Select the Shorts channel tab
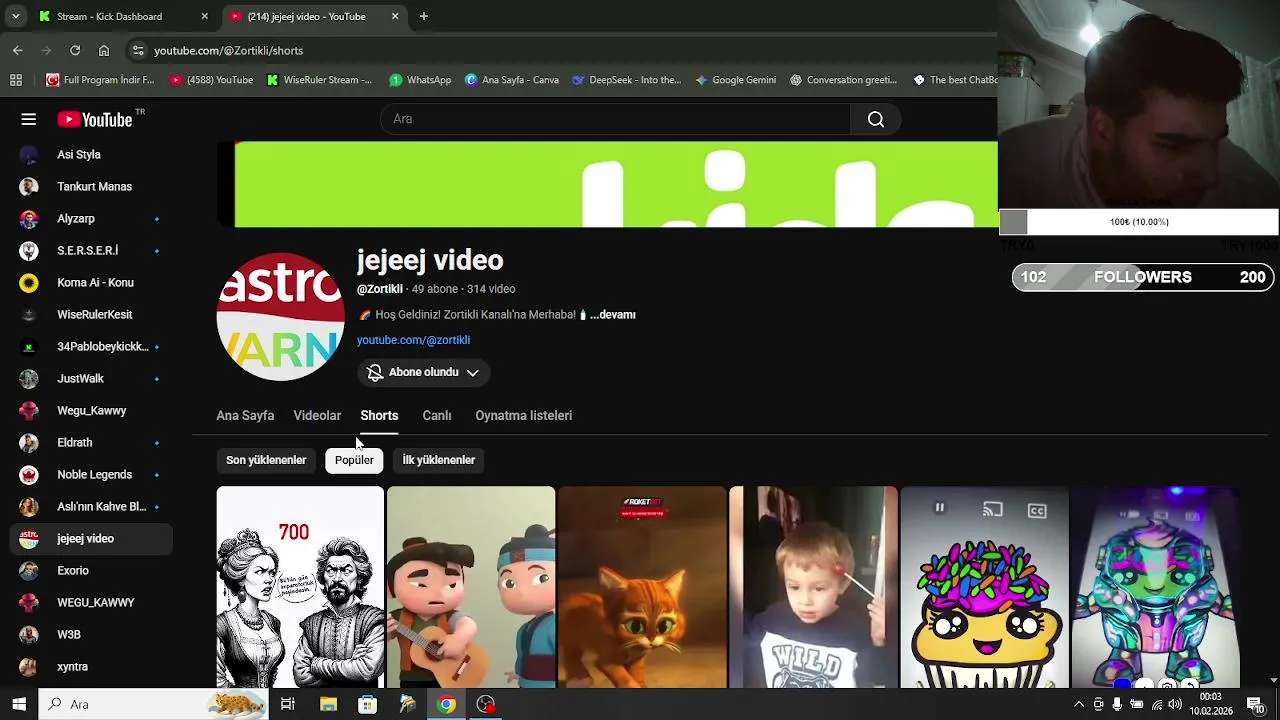 [x=379, y=415]
